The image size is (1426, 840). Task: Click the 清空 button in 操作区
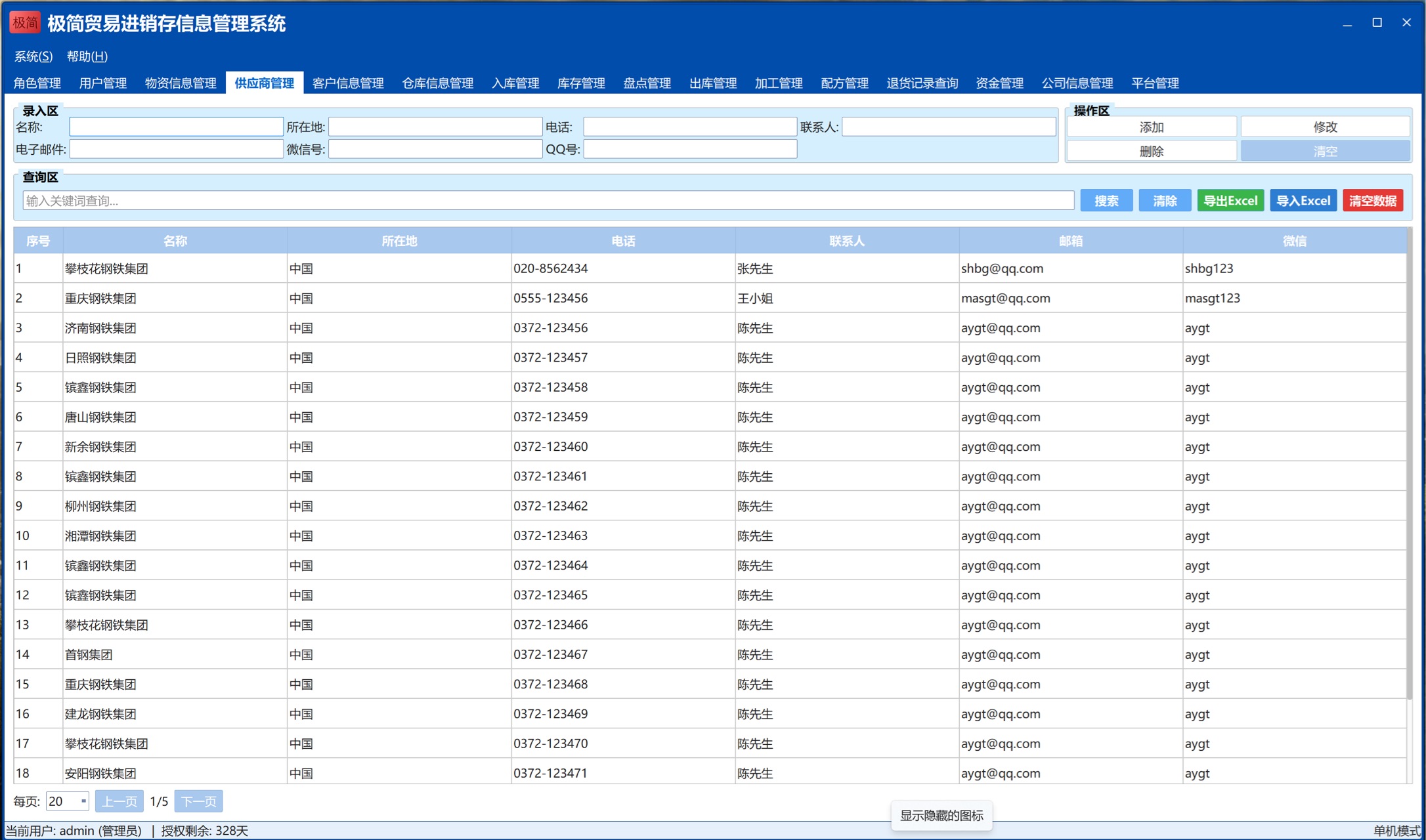pos(1326,152)
